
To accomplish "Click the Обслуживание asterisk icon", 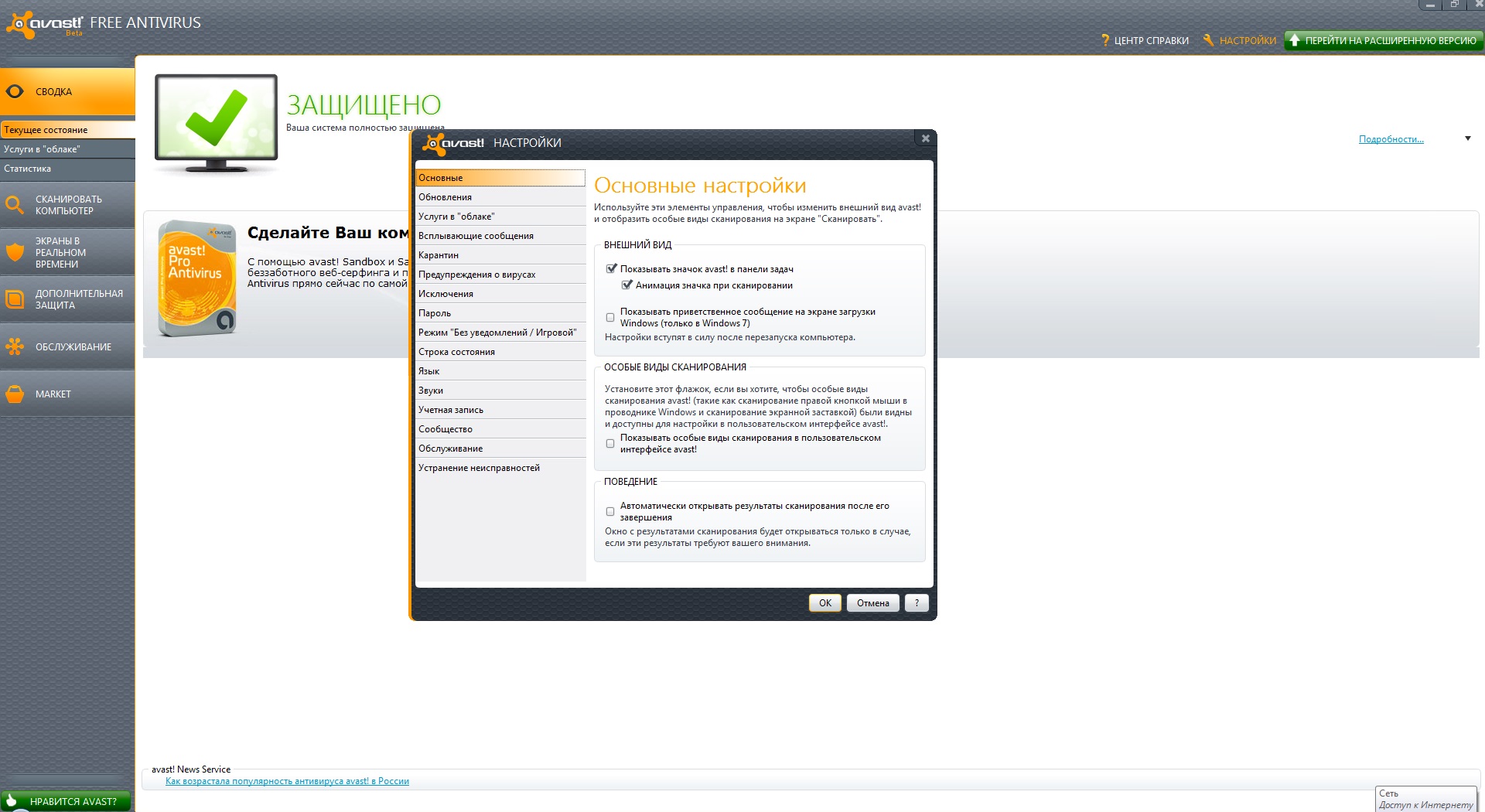I will pos(15,346).
